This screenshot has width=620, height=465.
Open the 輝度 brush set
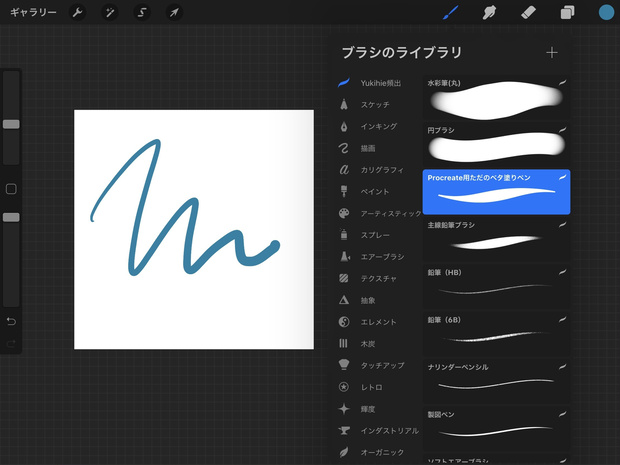[x=378, y=409]
